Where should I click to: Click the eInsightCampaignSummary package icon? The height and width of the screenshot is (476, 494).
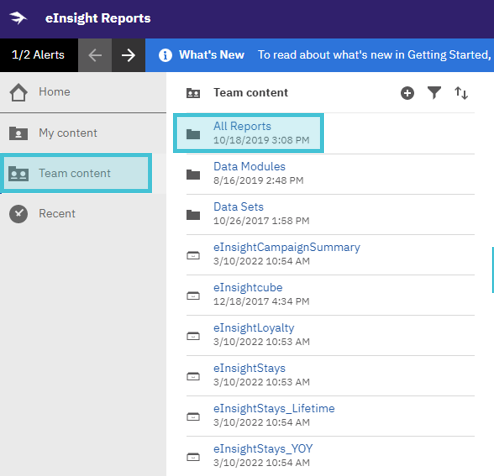point(193,256)
